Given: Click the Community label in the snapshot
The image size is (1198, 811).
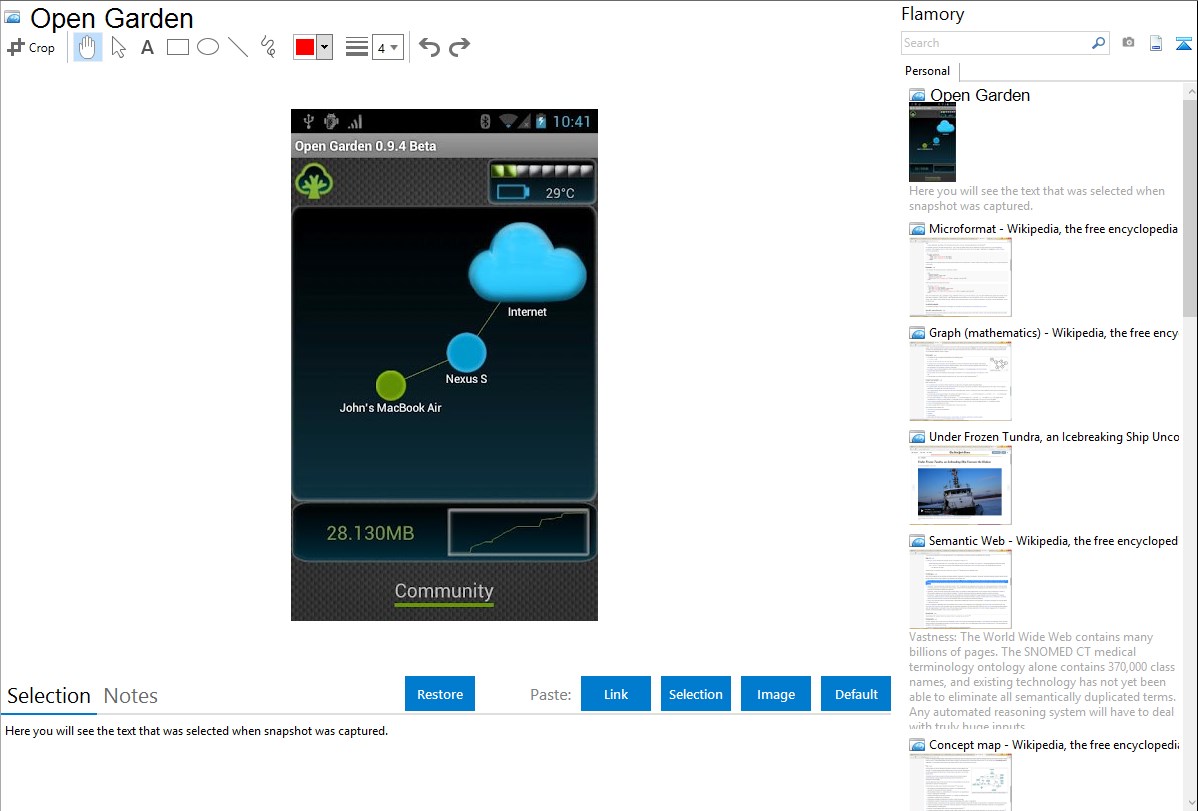Looking at the screenshot, I should pos(444,590).
